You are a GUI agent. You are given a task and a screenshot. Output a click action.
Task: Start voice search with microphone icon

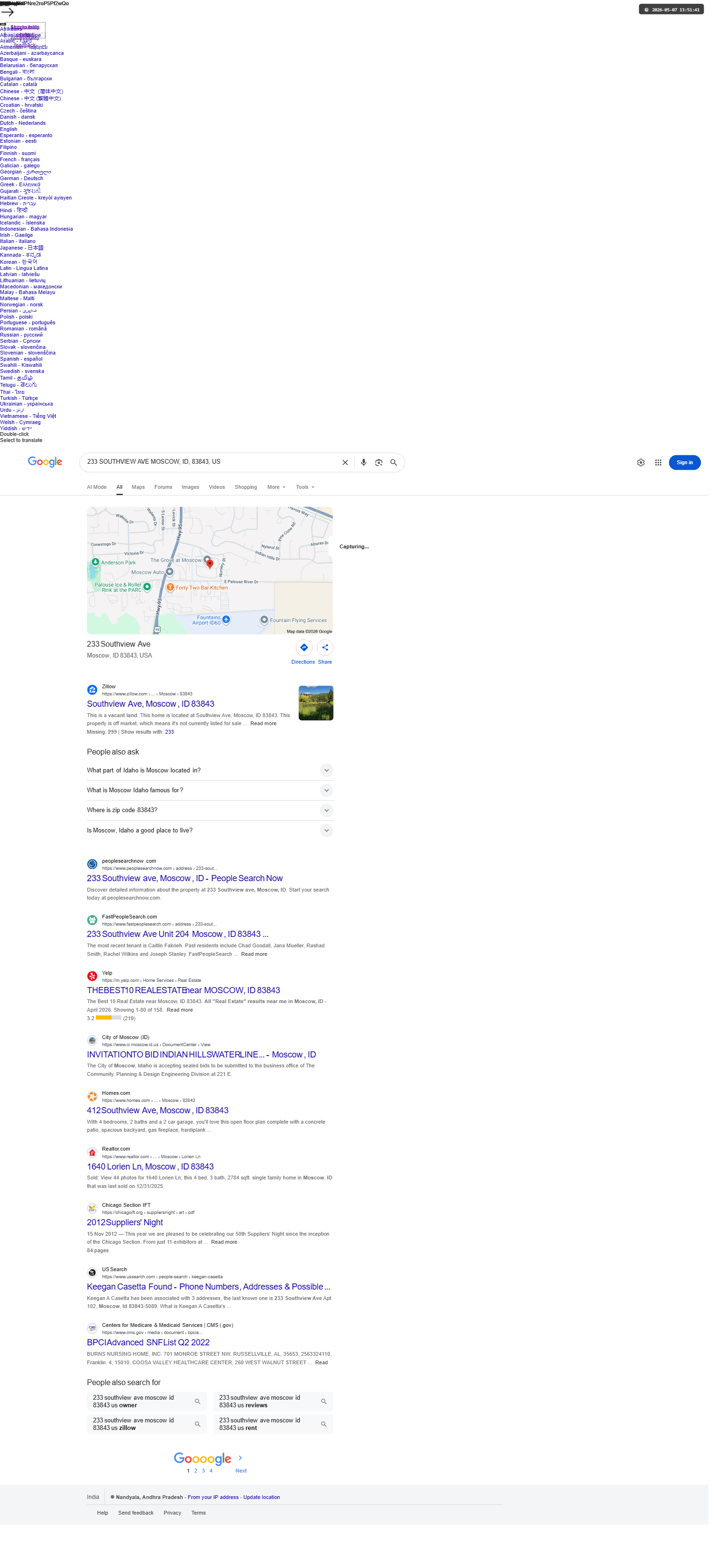[x=363, y=463]
